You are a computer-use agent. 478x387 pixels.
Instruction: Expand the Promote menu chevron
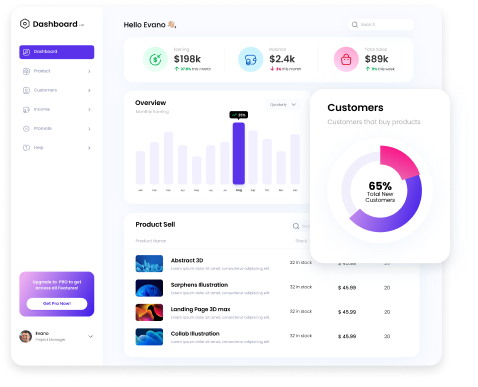click(89, 129)
